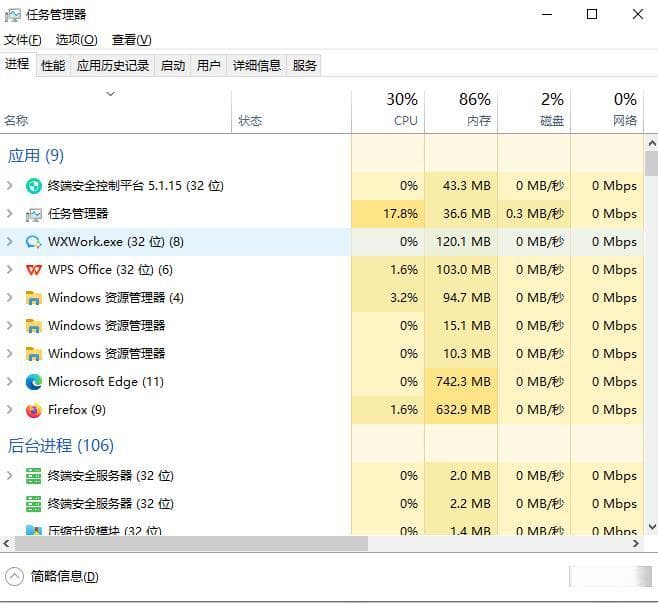Click the 15.1 MB Windows 资源管理器 icon
This screenshot has width=658, height=603.
[x=34, y=326]
